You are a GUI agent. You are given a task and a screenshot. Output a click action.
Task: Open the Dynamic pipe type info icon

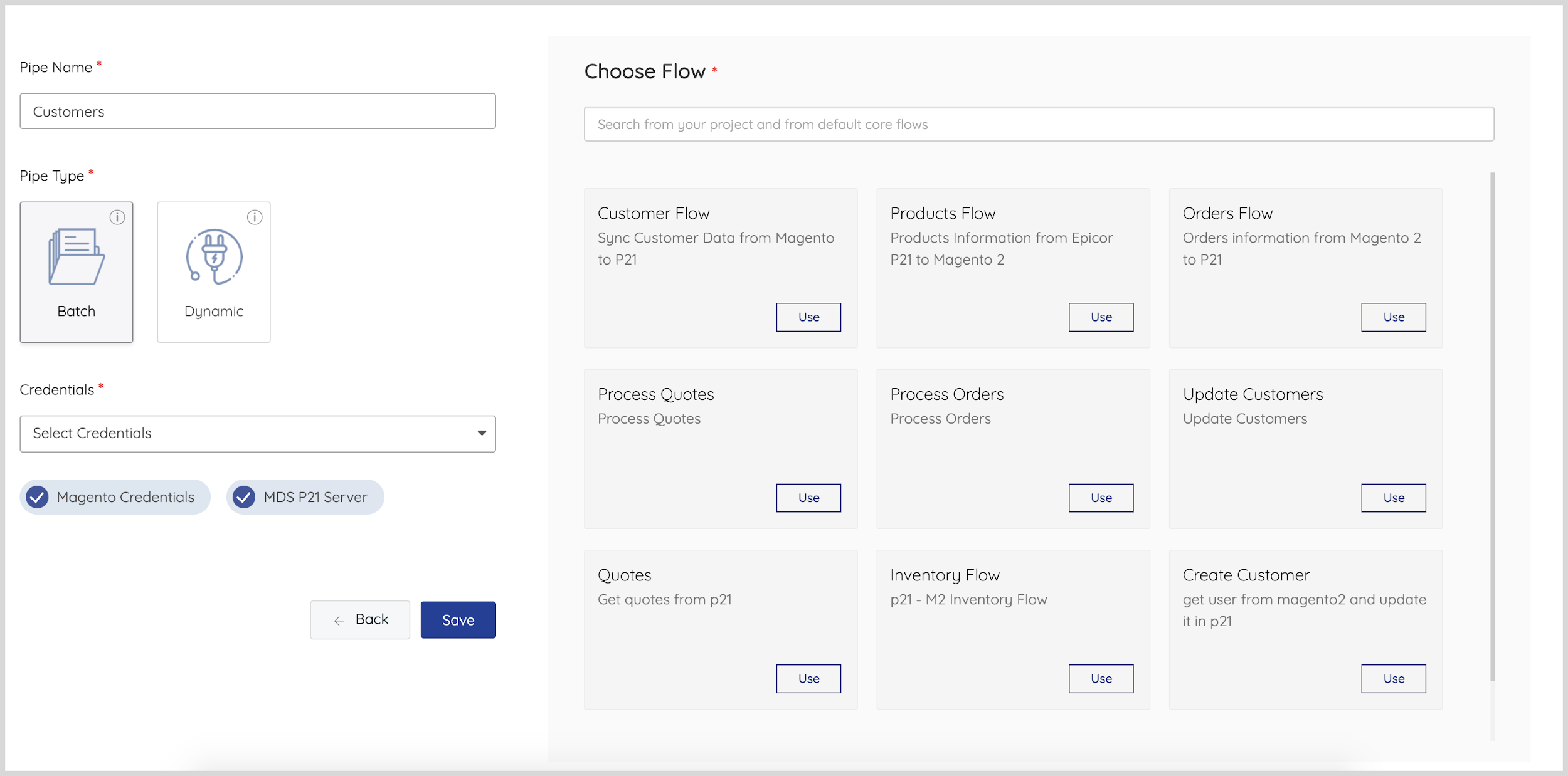255,218
